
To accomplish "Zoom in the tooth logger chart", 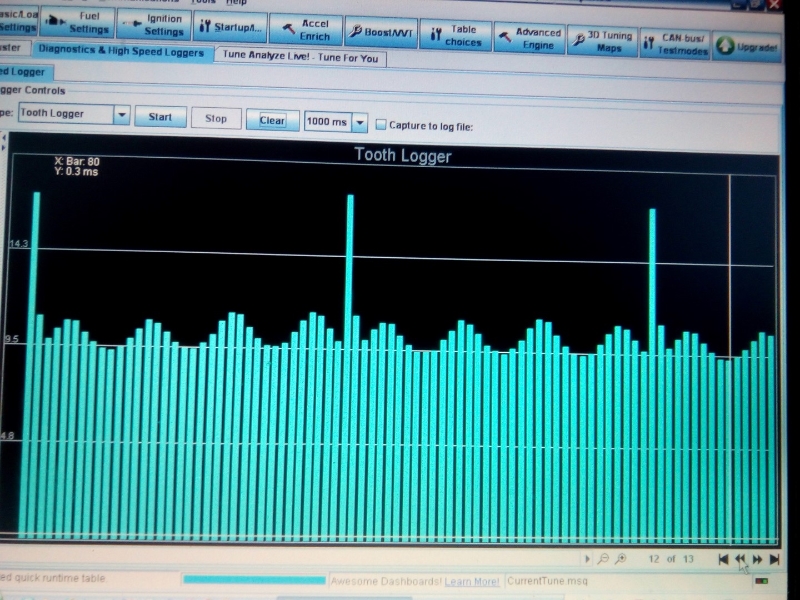I will [x=621, y=559].
